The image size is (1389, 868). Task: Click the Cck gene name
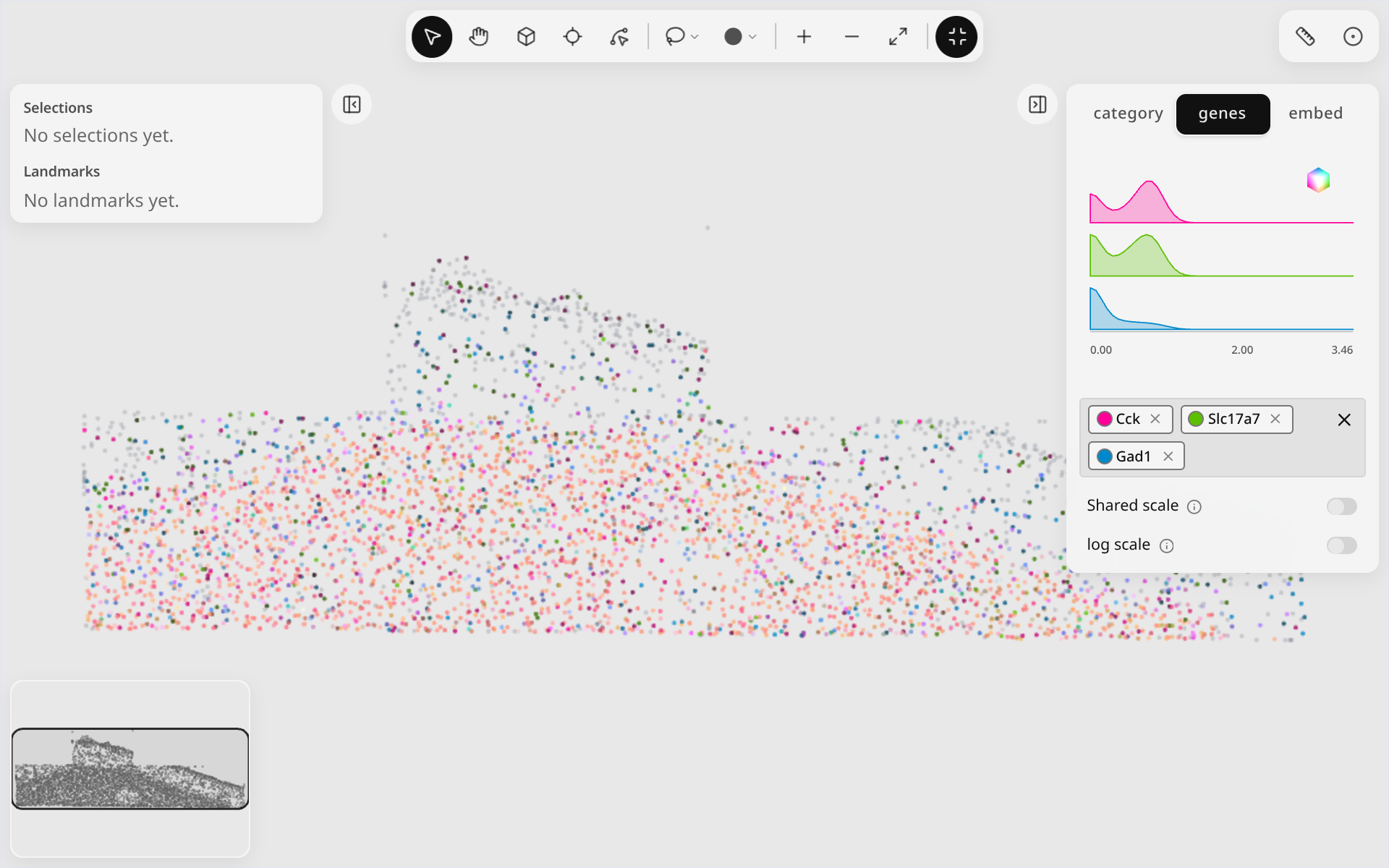click(x=1128, y=419)
